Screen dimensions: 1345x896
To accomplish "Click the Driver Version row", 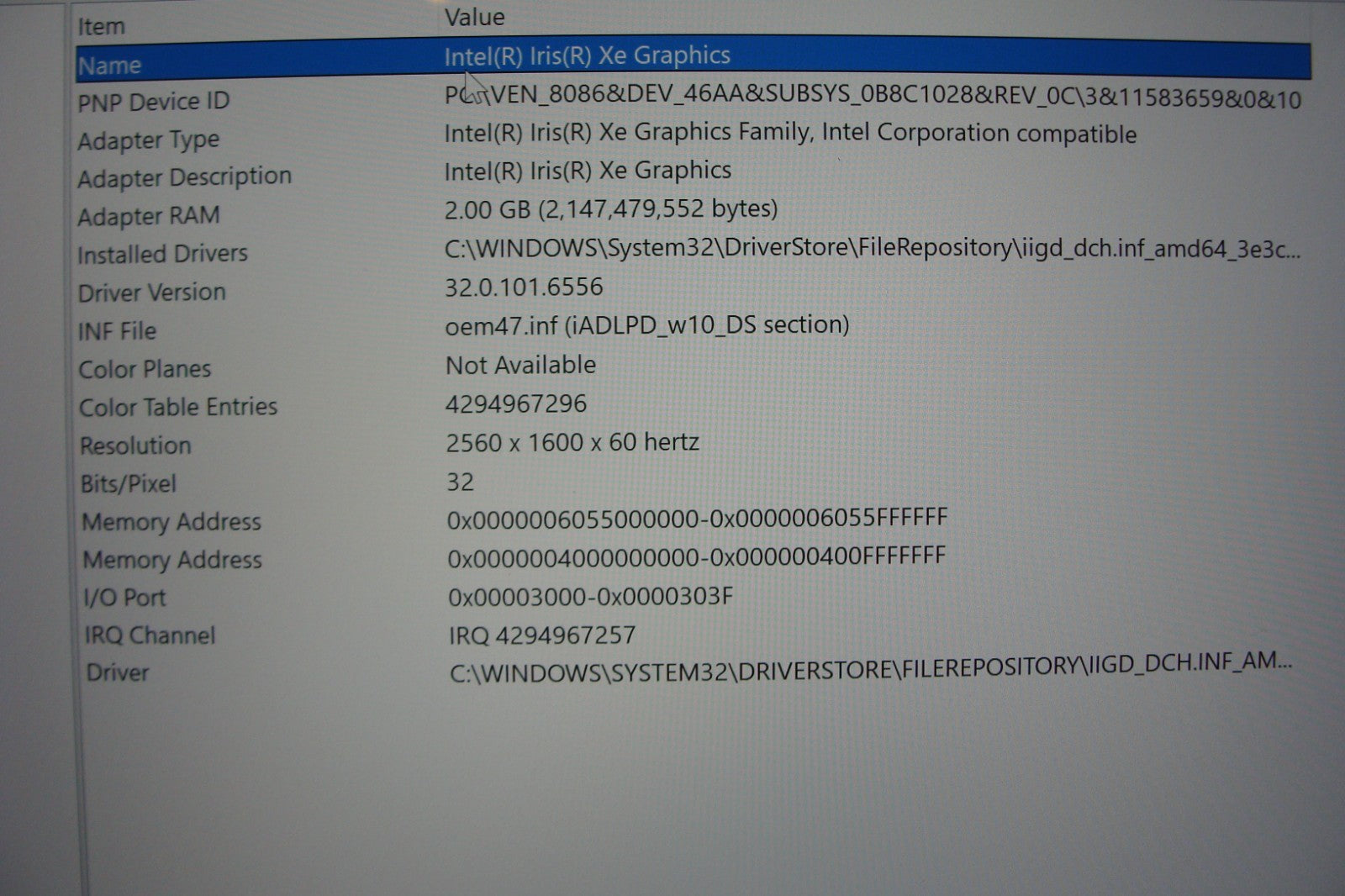I will [152, 293].
